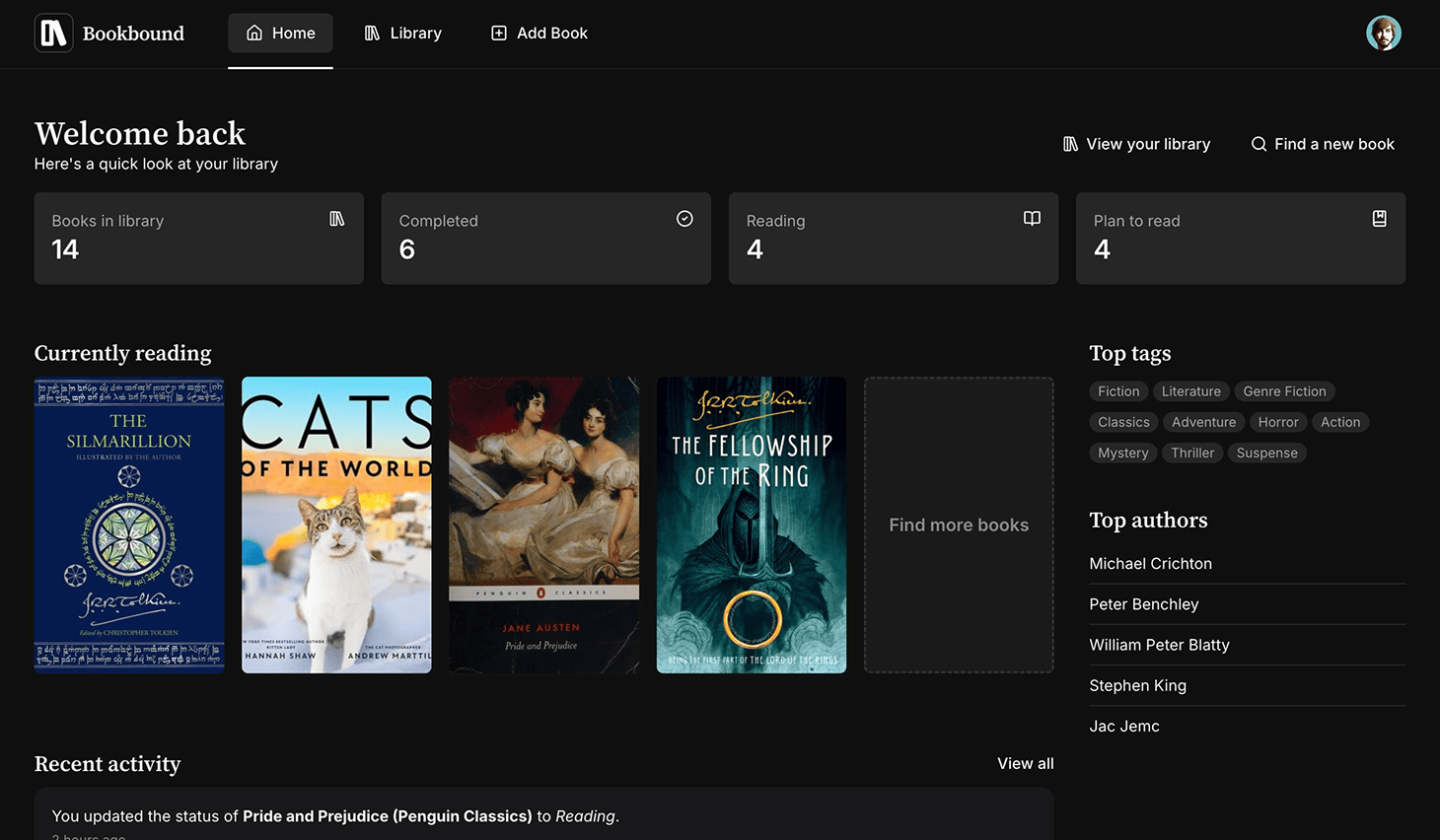Select the Adventure tag
The image size is (1440, 840).
tap(1203, 422)
